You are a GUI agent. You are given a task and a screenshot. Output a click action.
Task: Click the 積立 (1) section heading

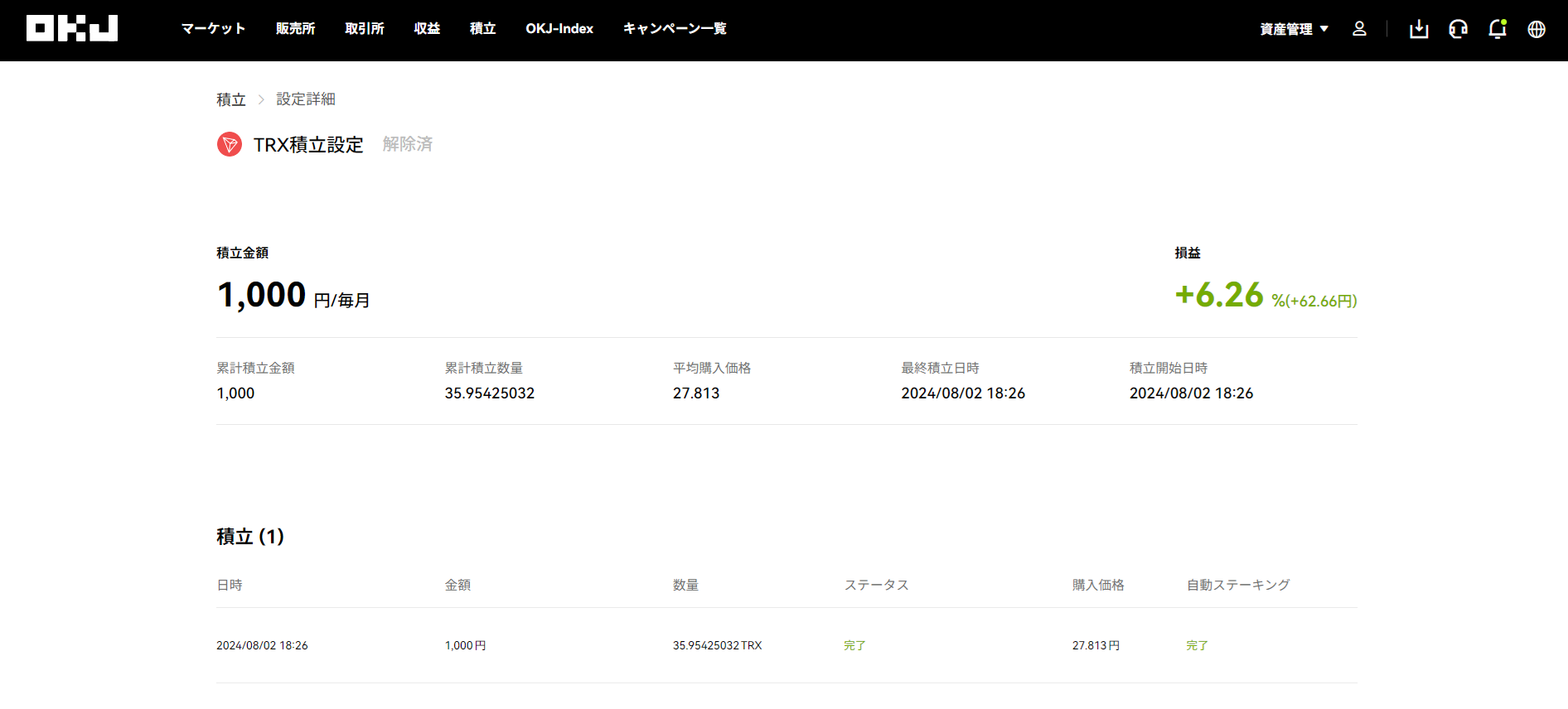[x=250, y=537]
